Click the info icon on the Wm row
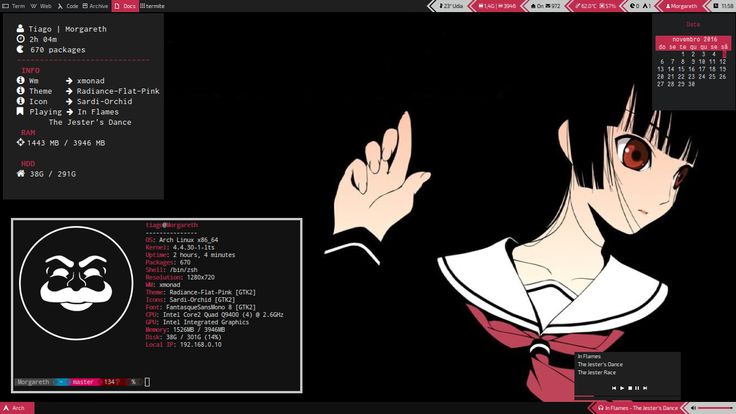 20,80
